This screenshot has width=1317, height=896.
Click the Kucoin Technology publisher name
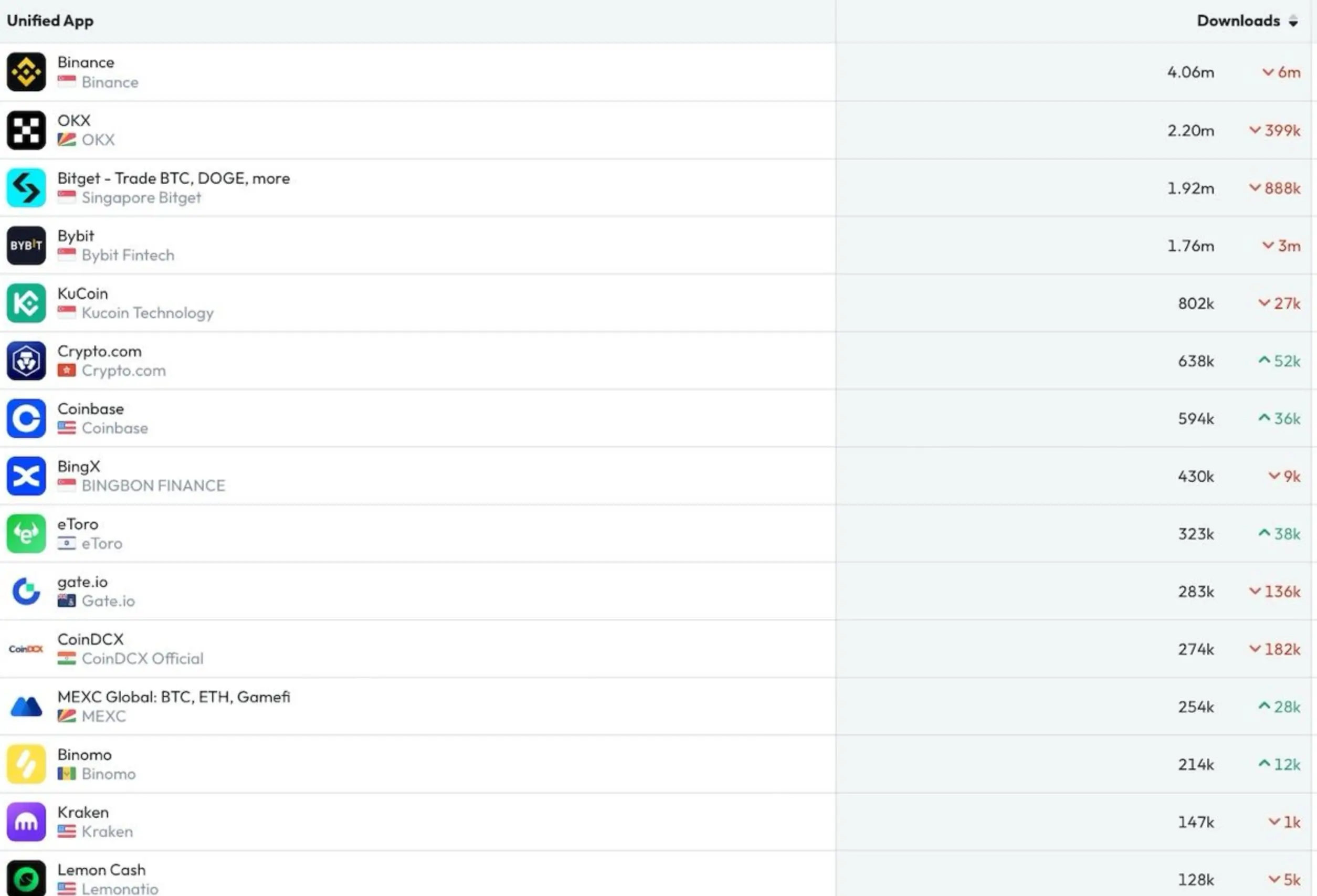[147, 313]
